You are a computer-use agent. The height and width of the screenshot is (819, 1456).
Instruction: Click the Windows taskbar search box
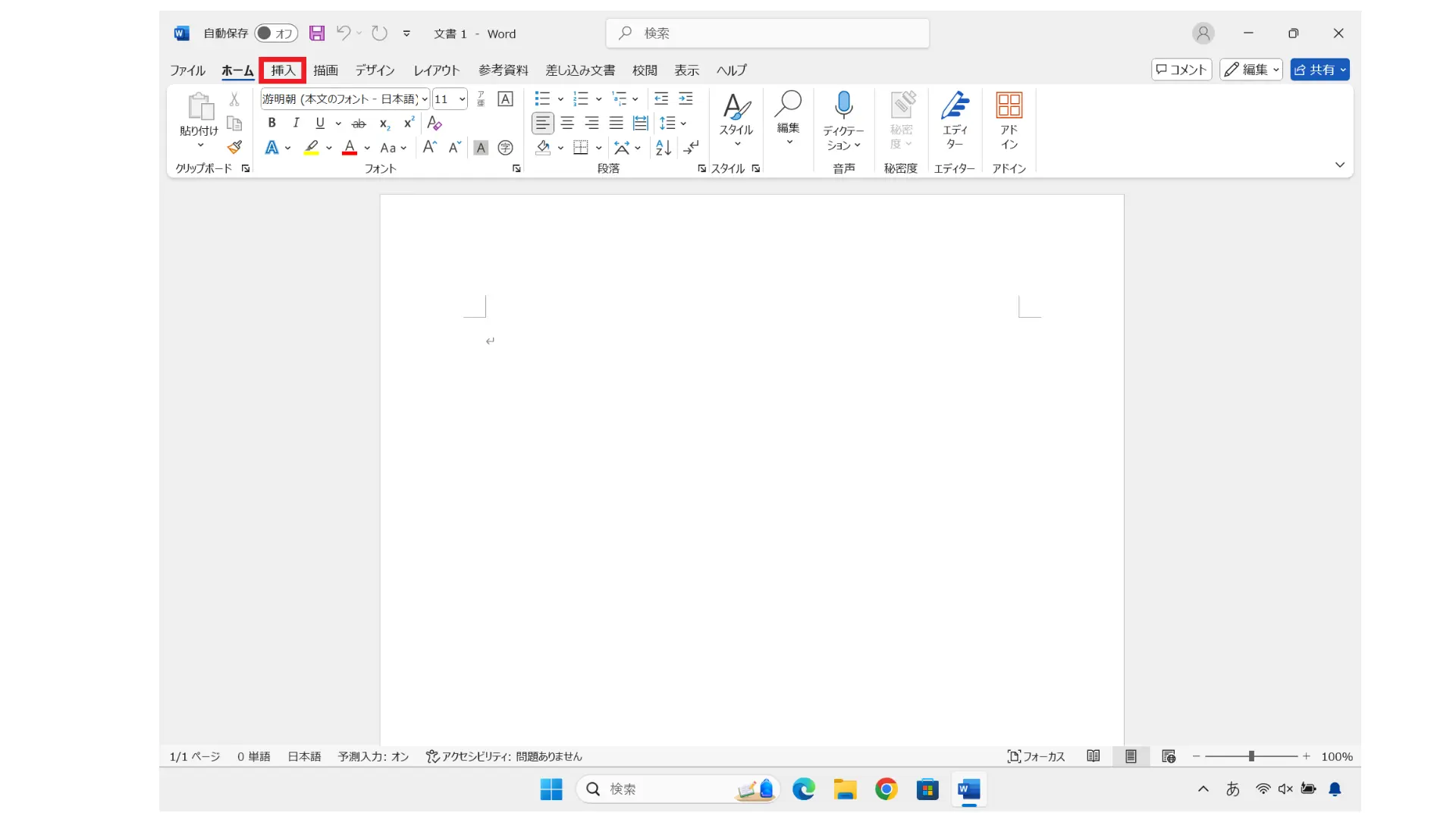678,789
